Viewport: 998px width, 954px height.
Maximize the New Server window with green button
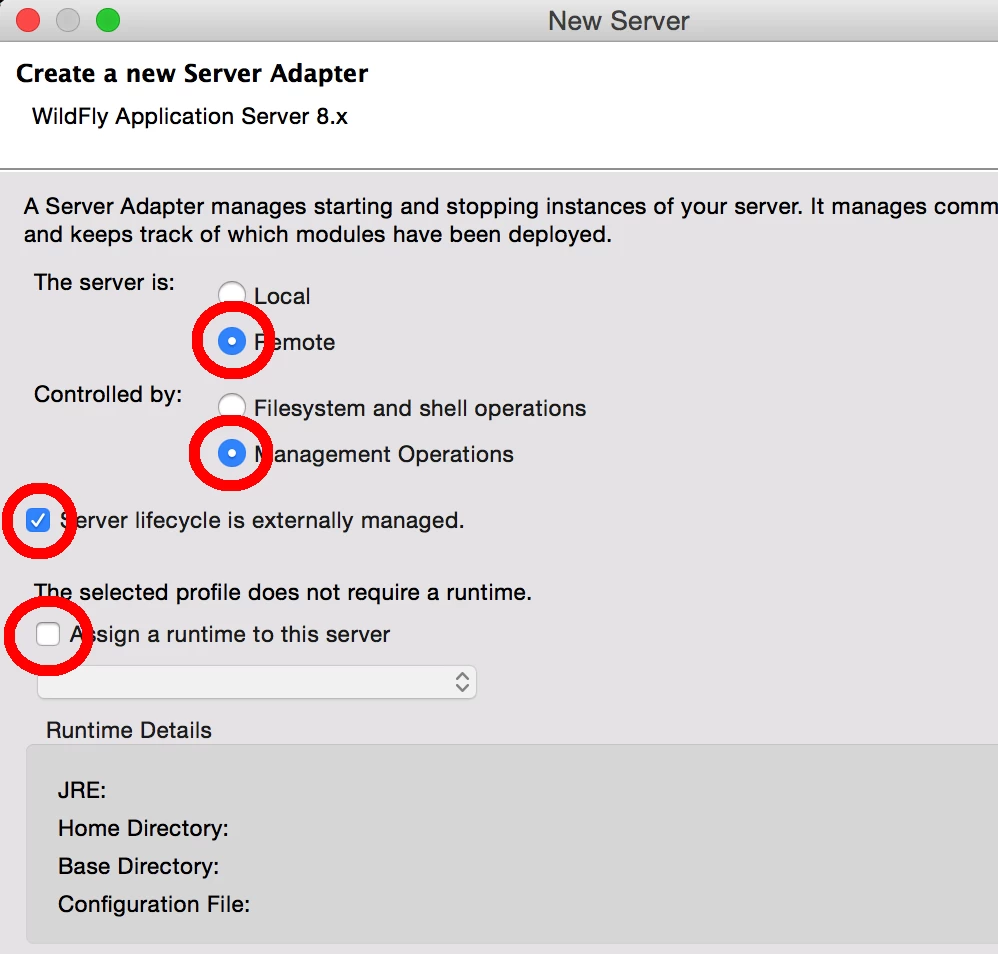pyautogui.click(x=108, y=20)
